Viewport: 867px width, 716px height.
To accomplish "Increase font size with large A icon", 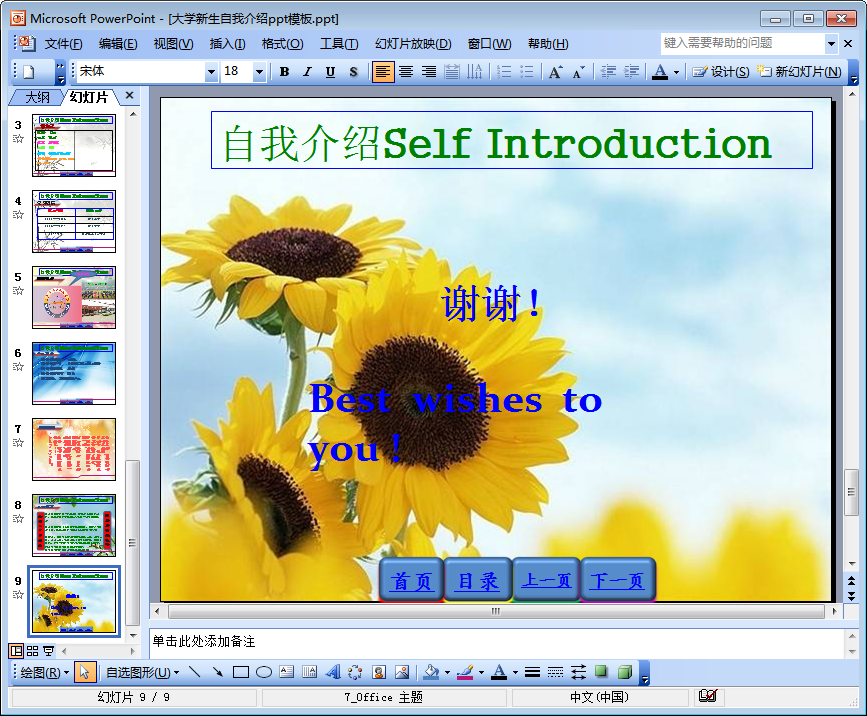I will click(556, 72).
